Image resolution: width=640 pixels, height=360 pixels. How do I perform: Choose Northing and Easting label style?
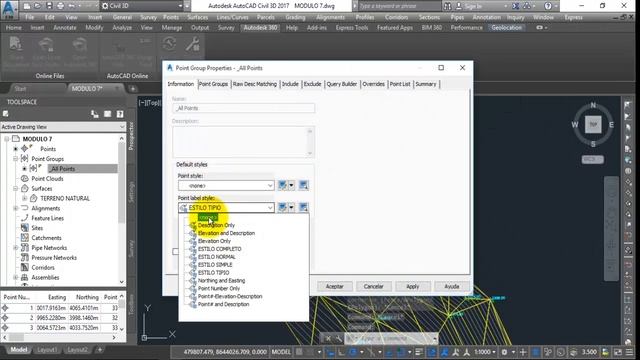[221, 280]
